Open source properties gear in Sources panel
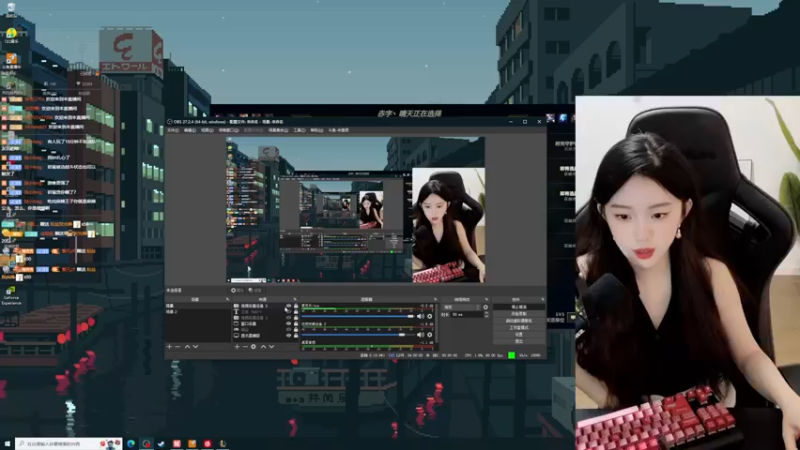800x450 pixels. (254, 346)
